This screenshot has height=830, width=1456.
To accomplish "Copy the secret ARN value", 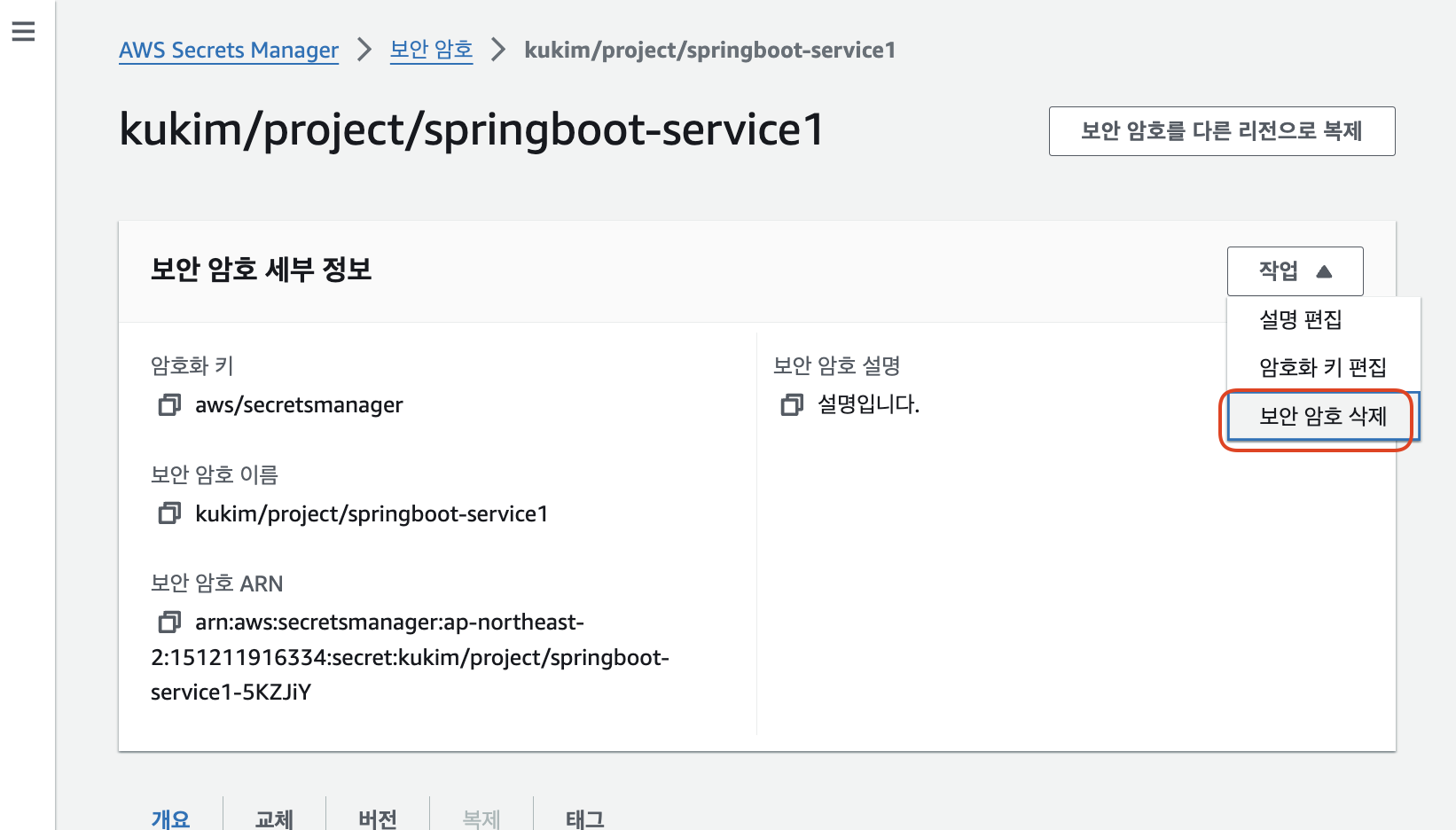I will click(169, 622).
